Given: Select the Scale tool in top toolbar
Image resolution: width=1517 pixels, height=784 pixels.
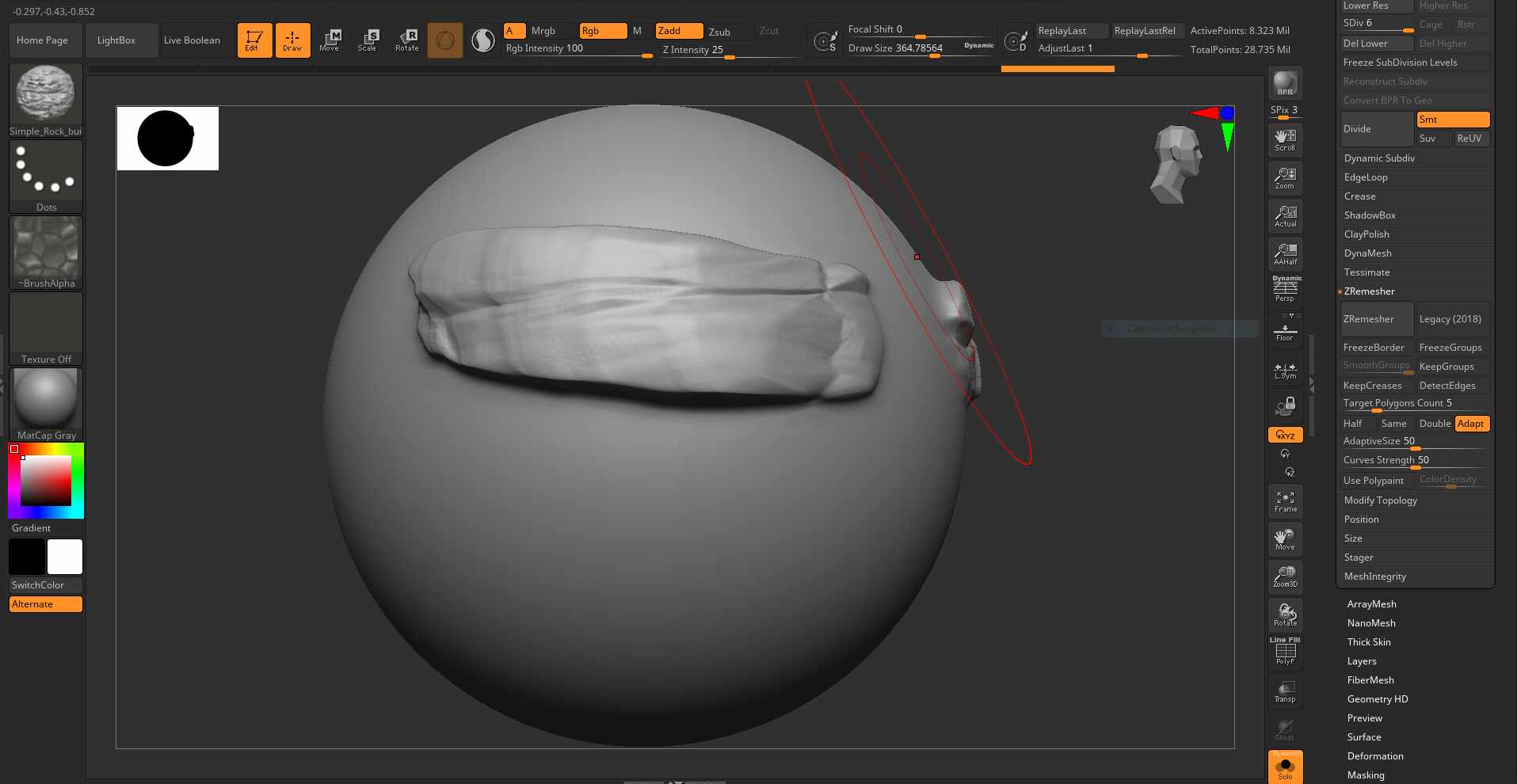Looking at the screenshot, I should tap(367, 40).
